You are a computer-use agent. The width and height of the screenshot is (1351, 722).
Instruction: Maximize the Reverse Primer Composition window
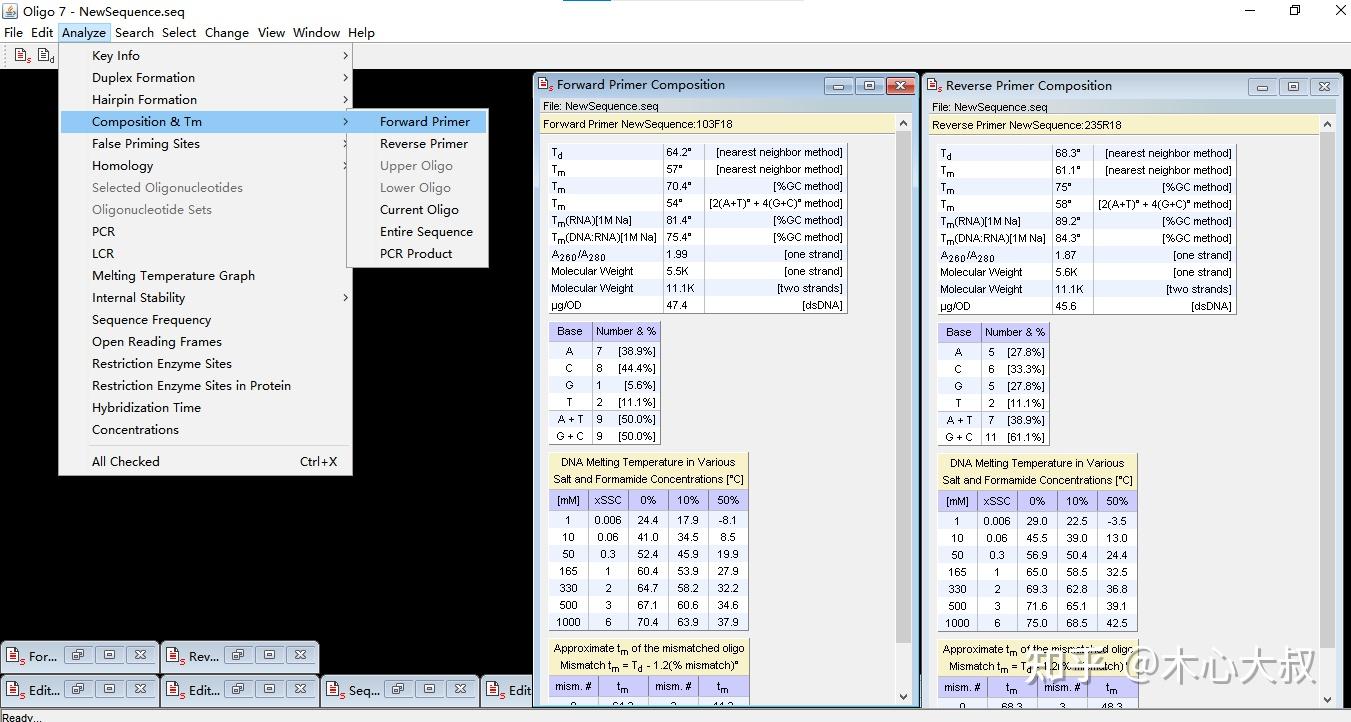pos(1293,87)
